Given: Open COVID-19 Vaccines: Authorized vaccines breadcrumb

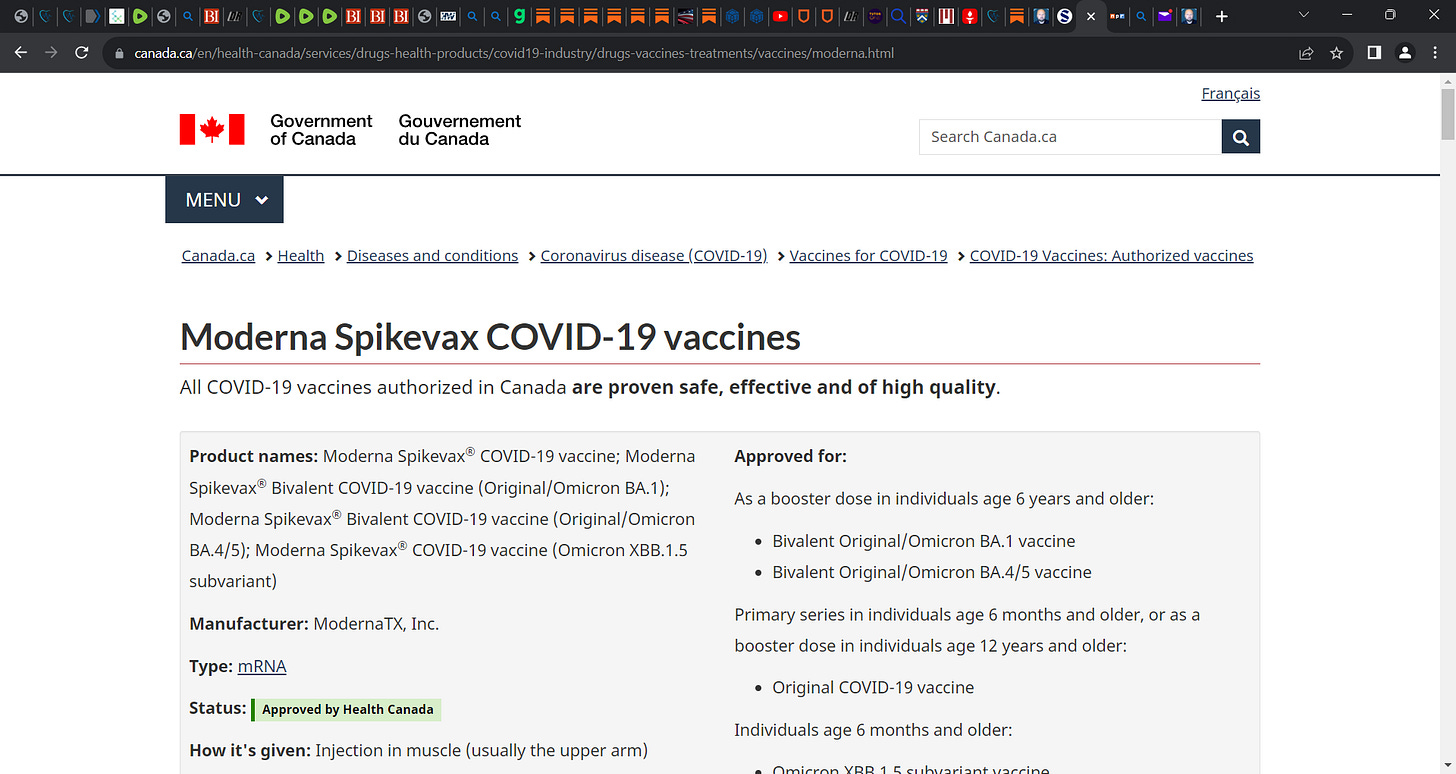Looking at the screenshot, I should click(x=1111, y=256).
